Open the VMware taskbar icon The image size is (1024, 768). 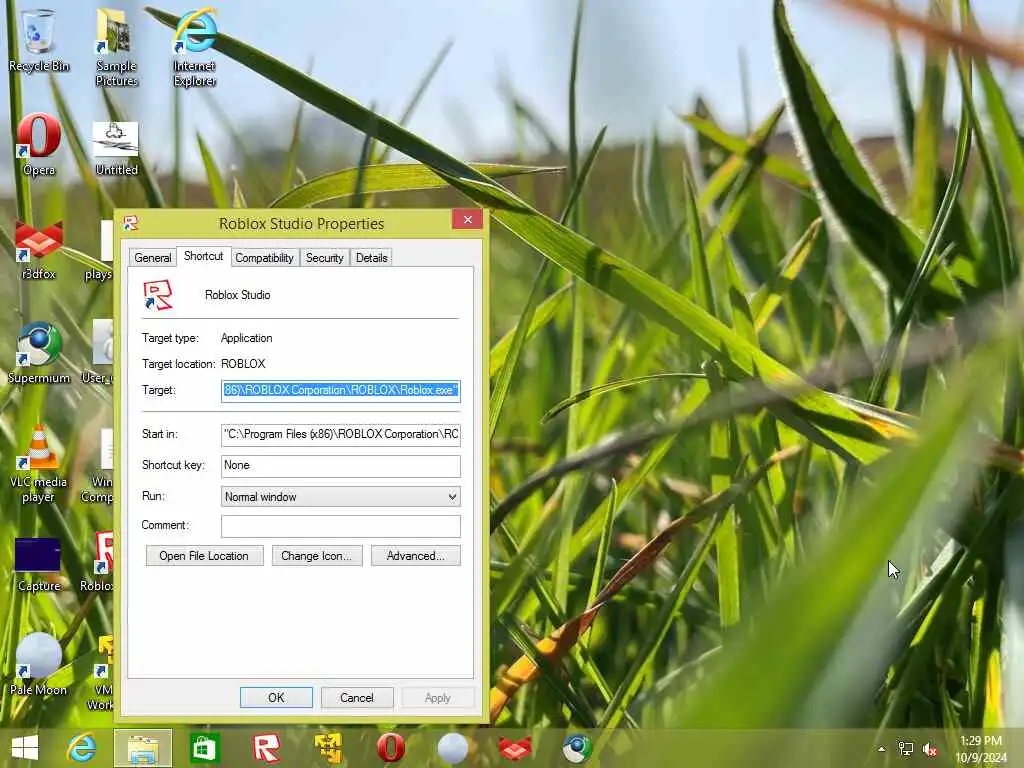[x=328, y=748]
